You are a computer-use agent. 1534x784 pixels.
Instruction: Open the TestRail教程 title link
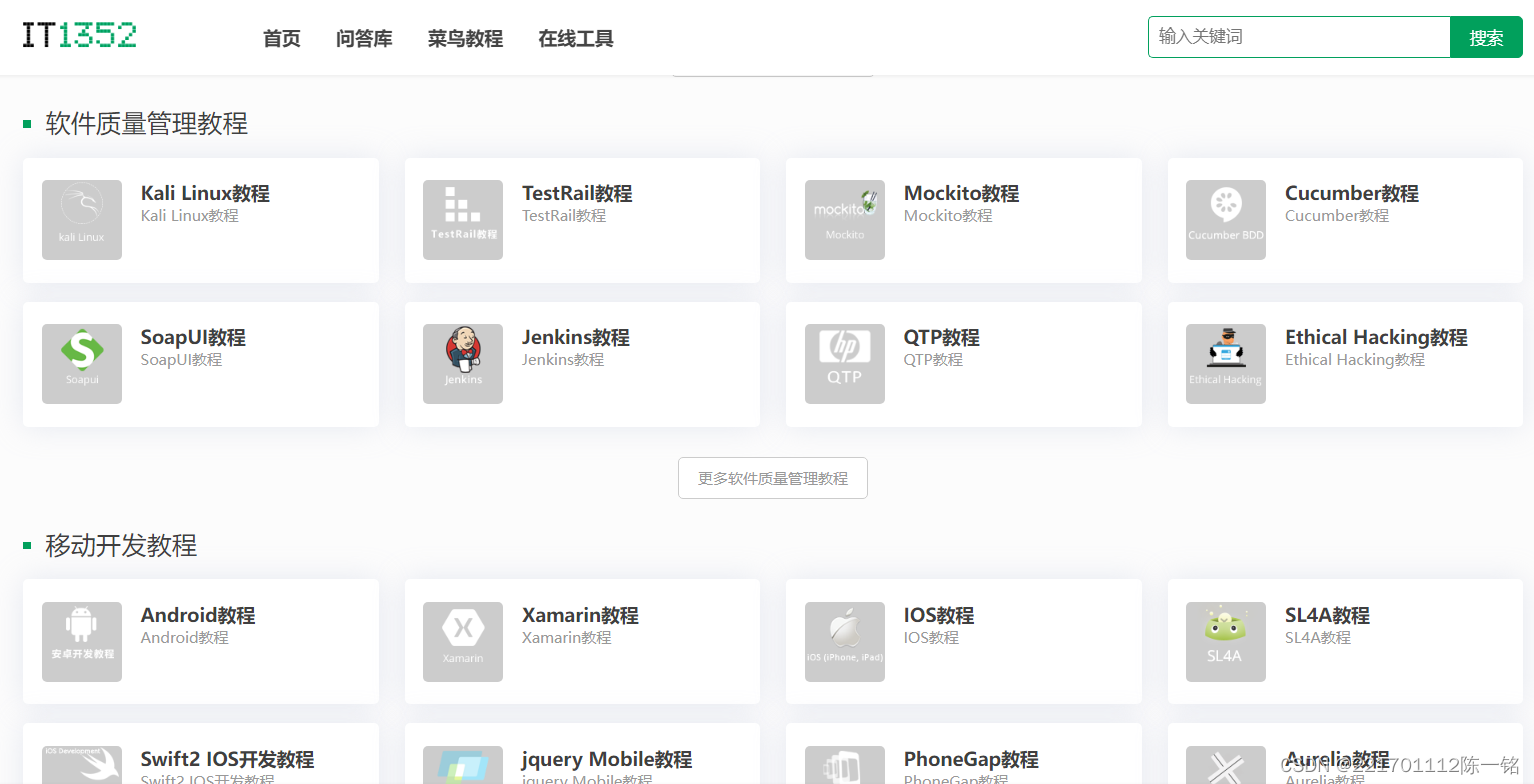(577, 193)
